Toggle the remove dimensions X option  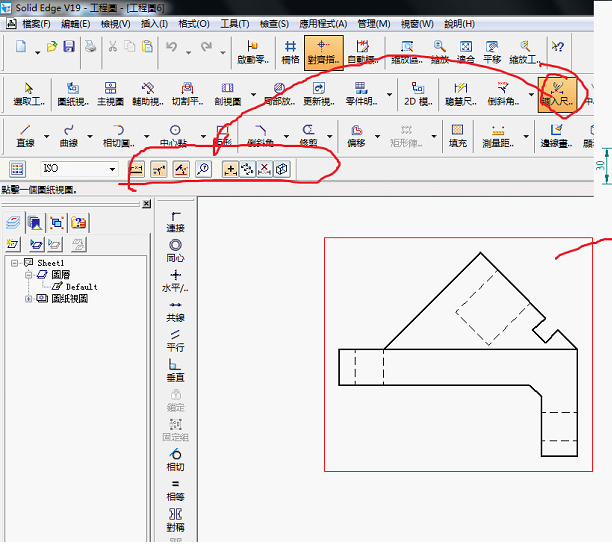(x=264, y=169)
